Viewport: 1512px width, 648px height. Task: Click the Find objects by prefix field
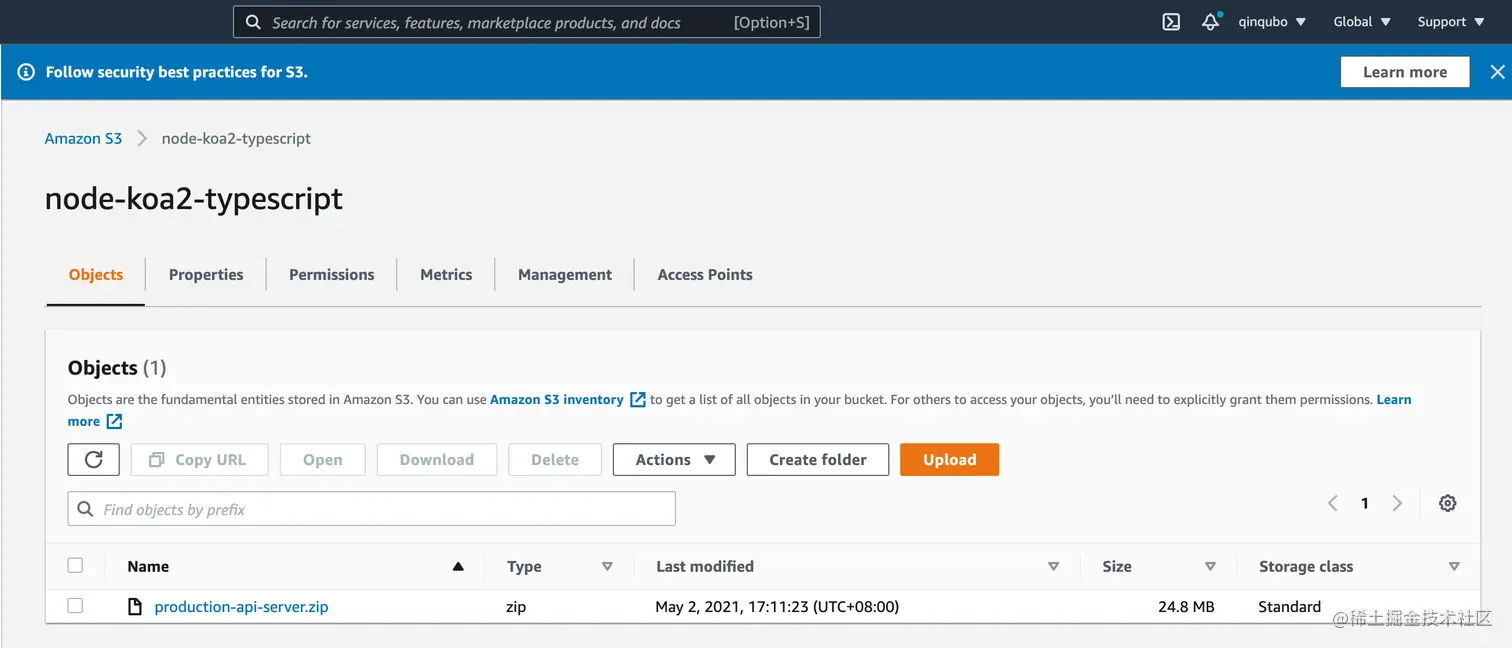370,508
